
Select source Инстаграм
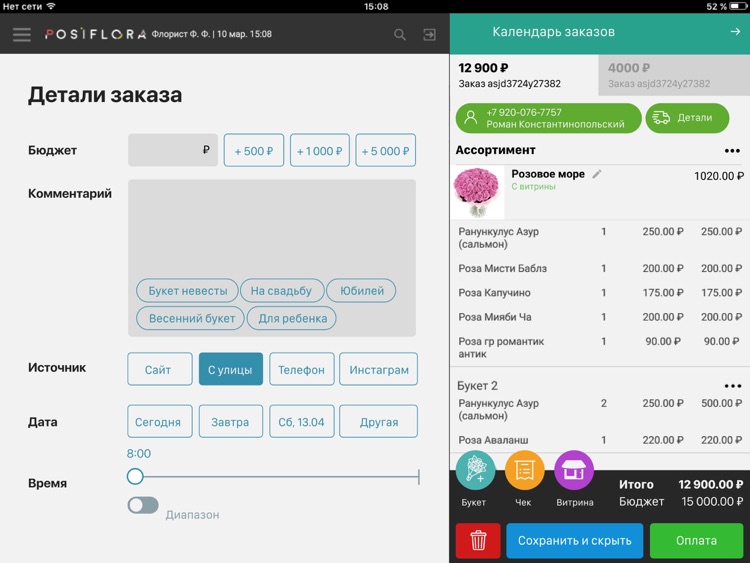click(378, 369)
